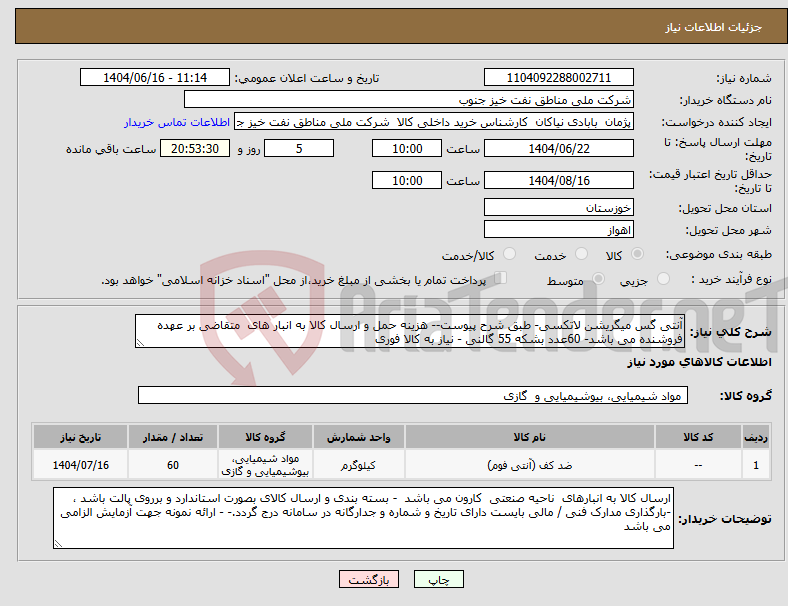Click the شماره نیاز label

tap(744, 78)
